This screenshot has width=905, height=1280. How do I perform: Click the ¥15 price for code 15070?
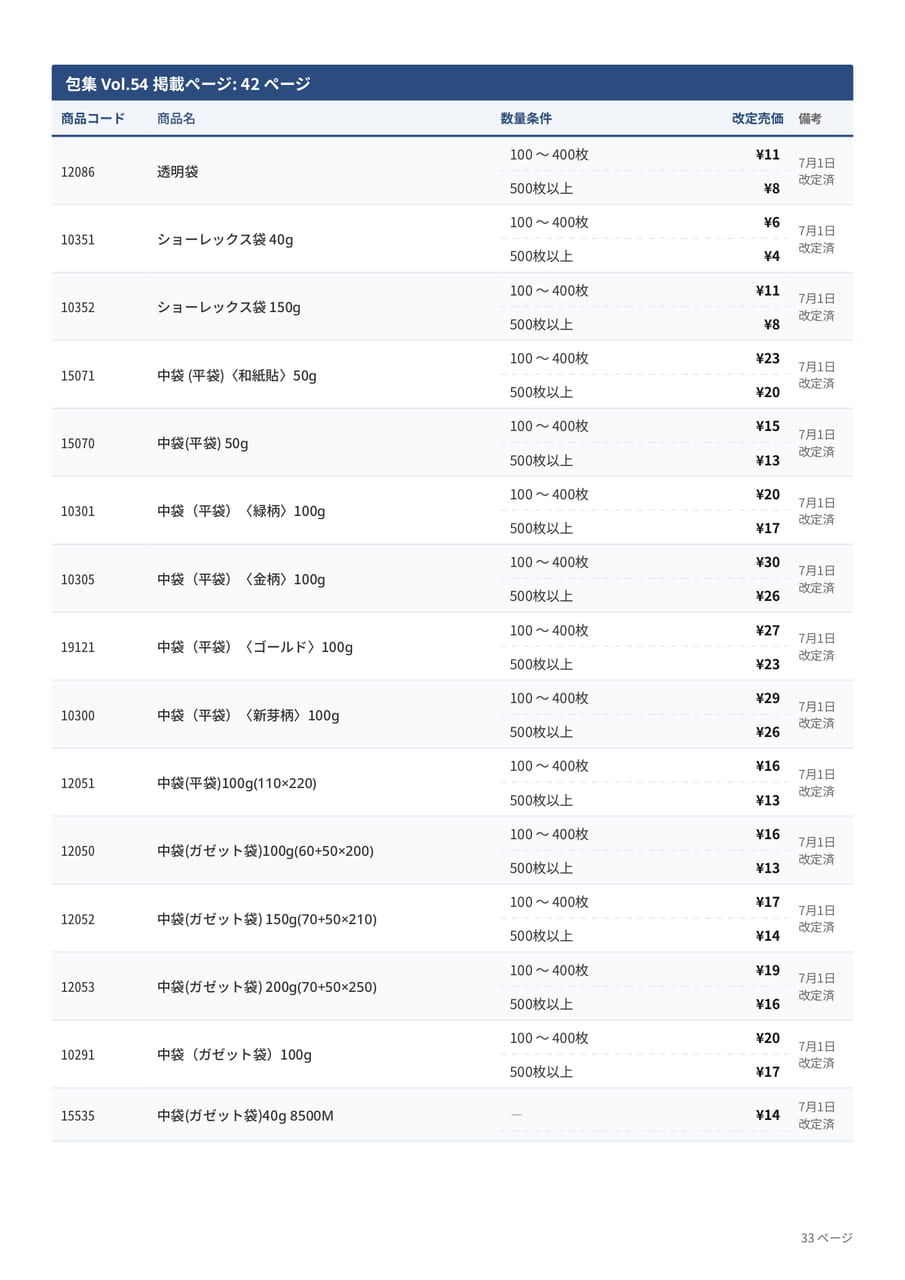[768, 426]
